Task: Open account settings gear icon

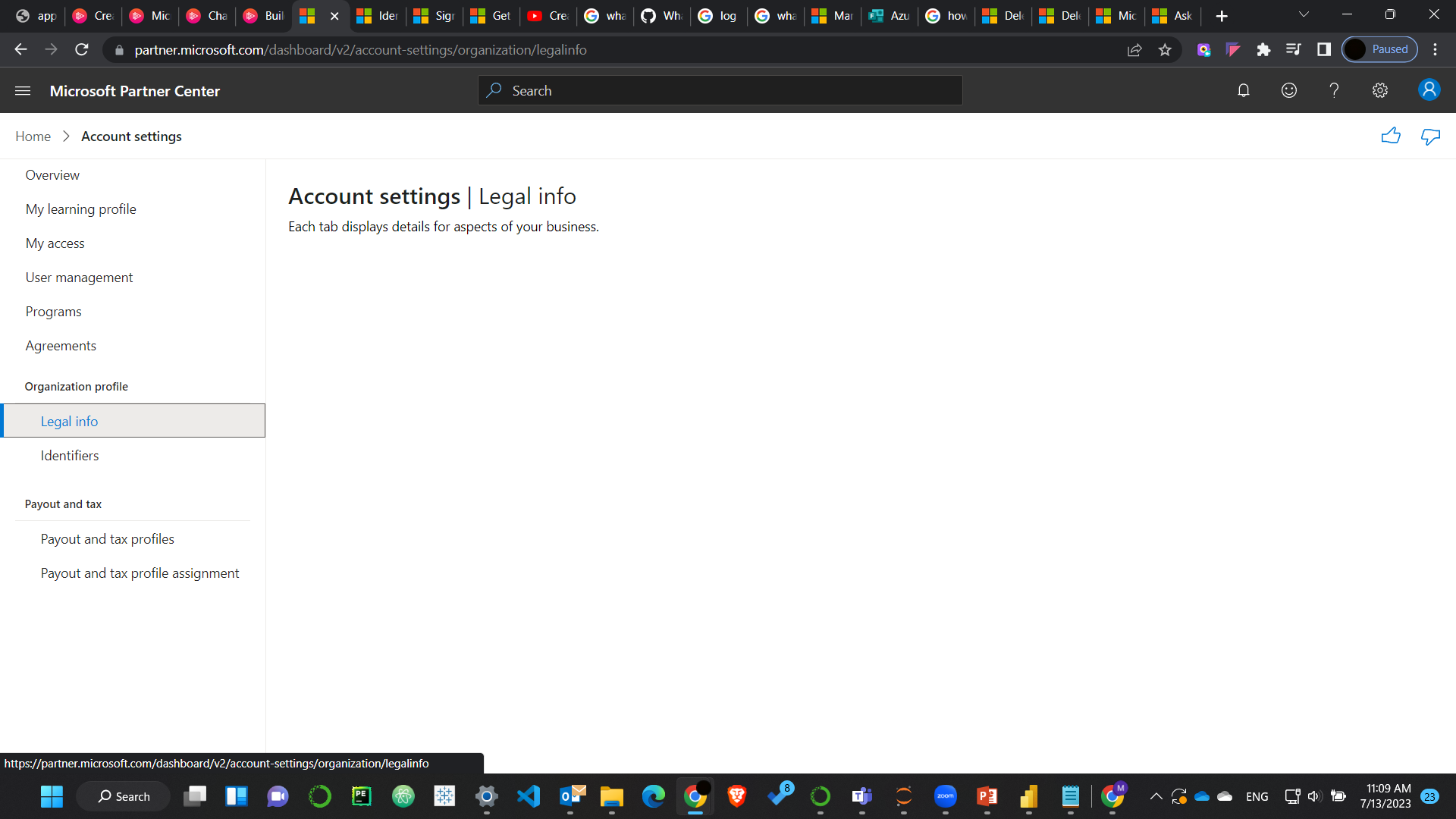Action: [x=1380, y=91]
